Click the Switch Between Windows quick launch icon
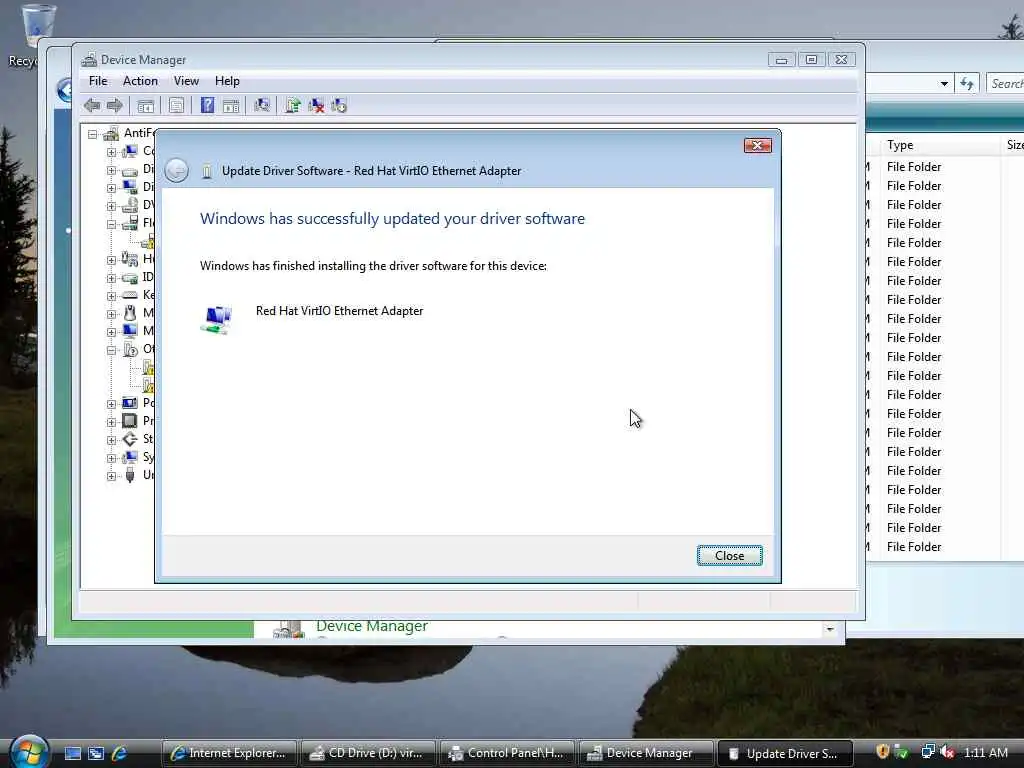The image size is (1024, 768). [x=96, y=753]
